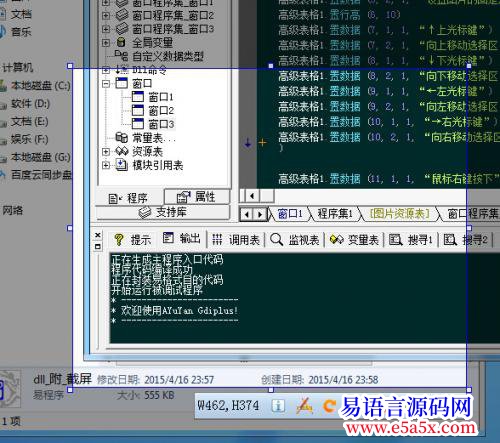Open the 支持库 panel tab

point(163,212)
